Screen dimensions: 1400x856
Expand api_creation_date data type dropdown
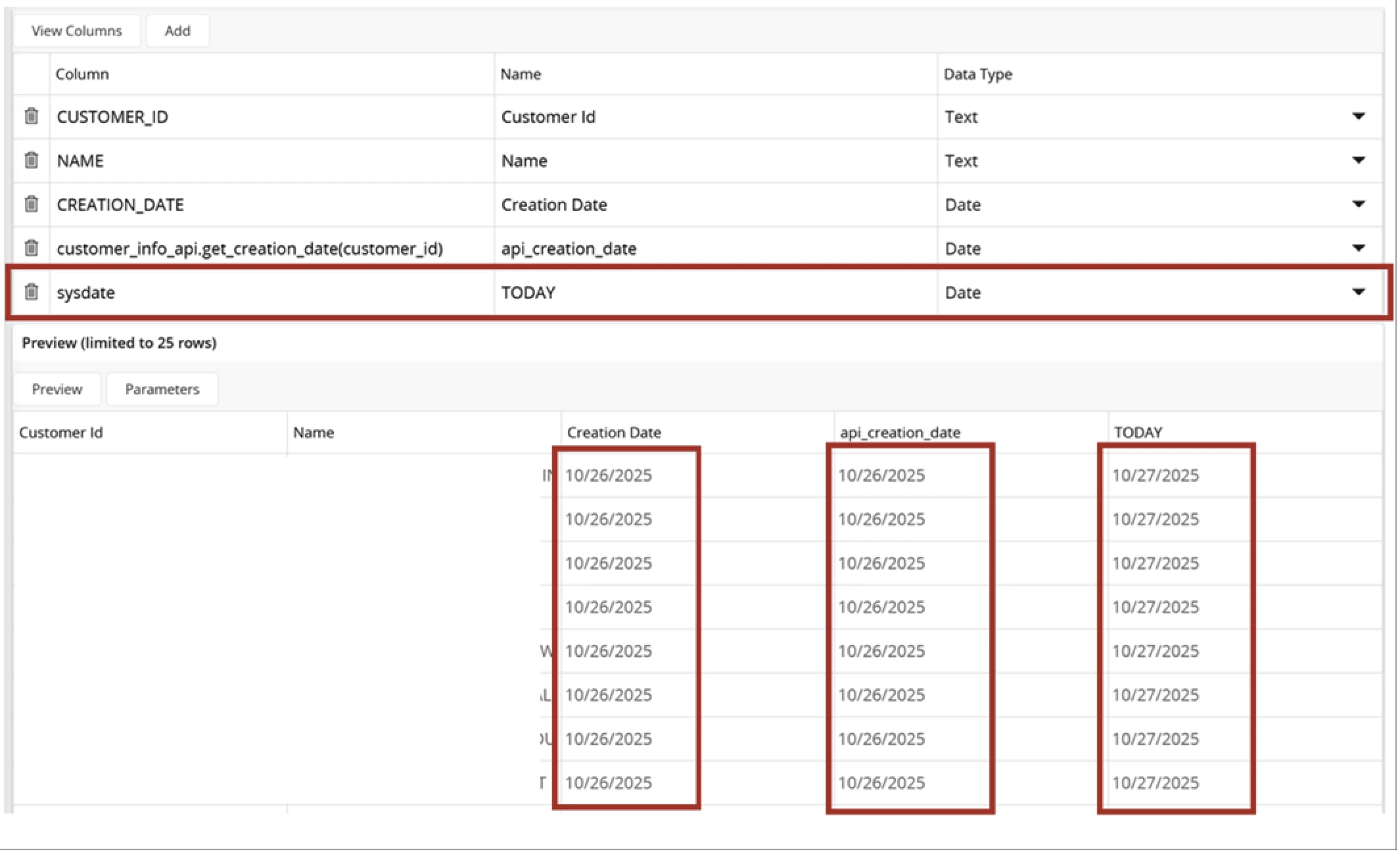[1358, 249]
